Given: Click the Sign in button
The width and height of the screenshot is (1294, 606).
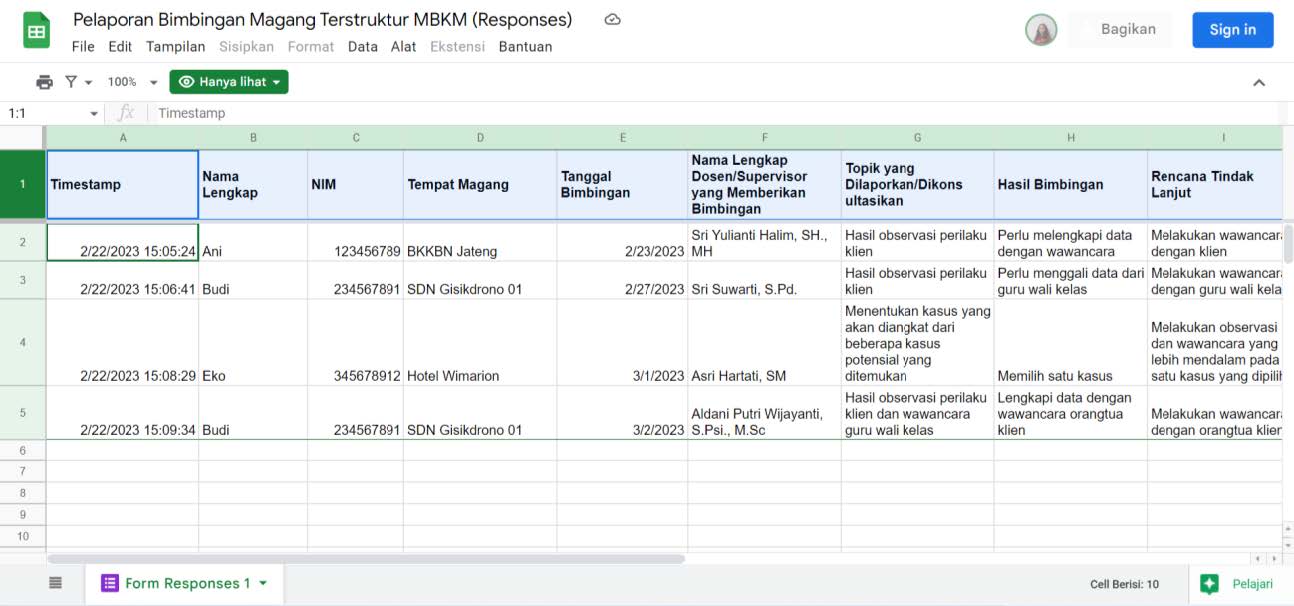Looking at the screenshot, I should point(1232,30).
